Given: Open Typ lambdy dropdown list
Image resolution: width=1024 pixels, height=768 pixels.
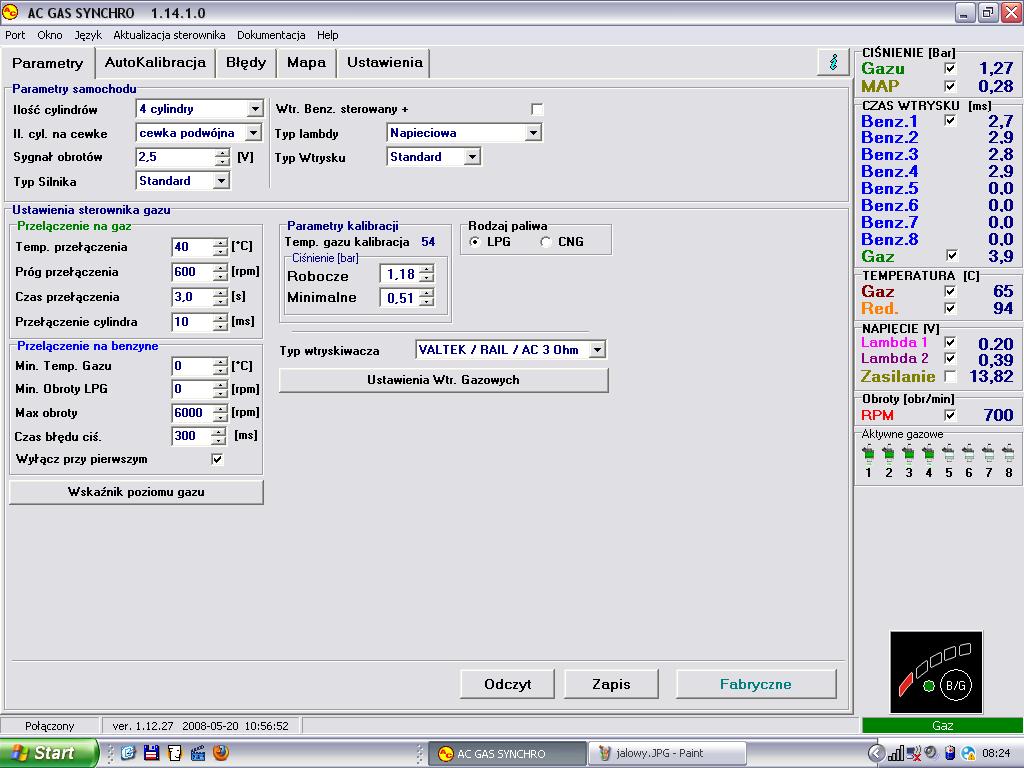Looking at the screenshot, I should pyautogui.click(x=533, y=133).
